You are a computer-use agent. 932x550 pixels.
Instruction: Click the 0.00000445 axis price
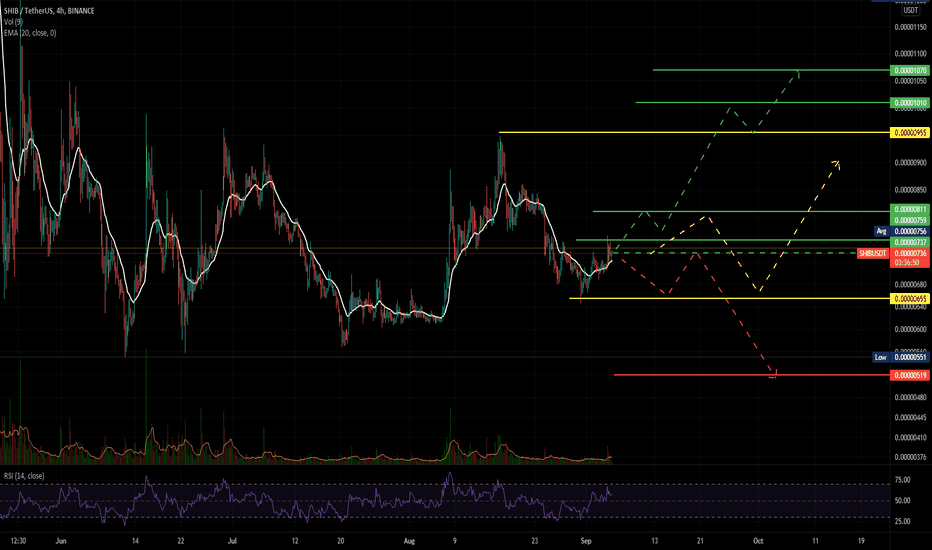click(911, 417)
